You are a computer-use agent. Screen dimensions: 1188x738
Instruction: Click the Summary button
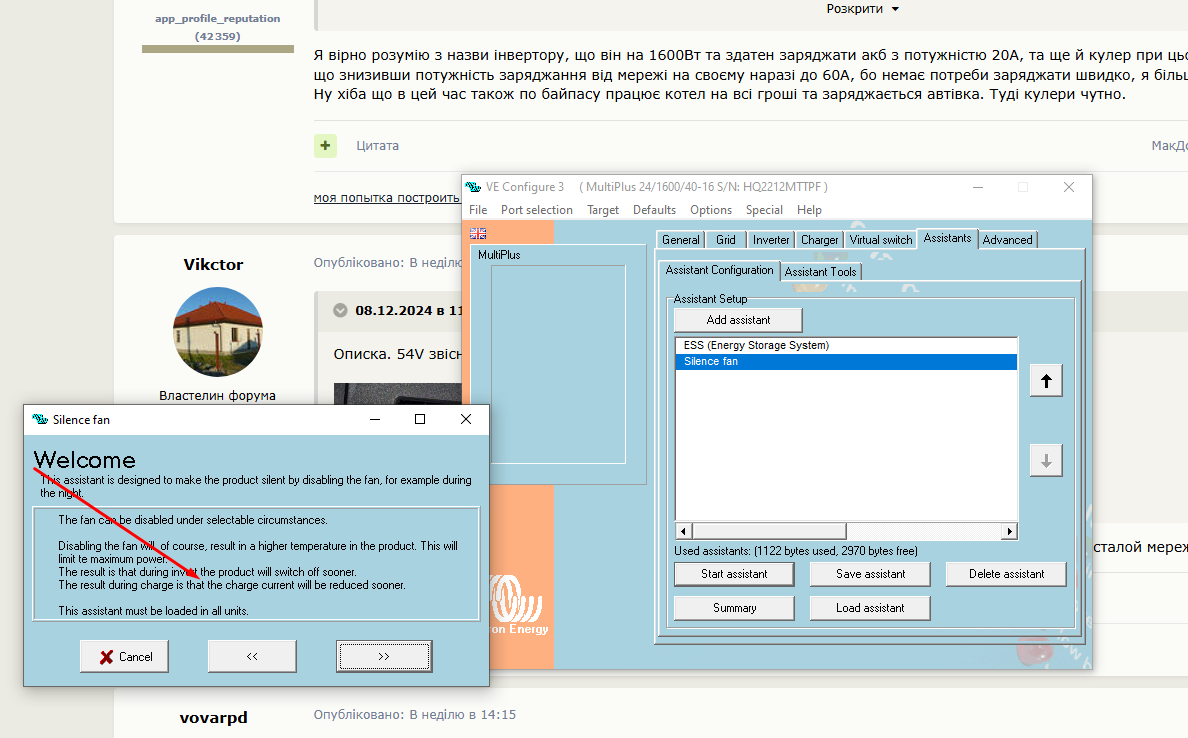pyautogui.click(x=734, y=608)
